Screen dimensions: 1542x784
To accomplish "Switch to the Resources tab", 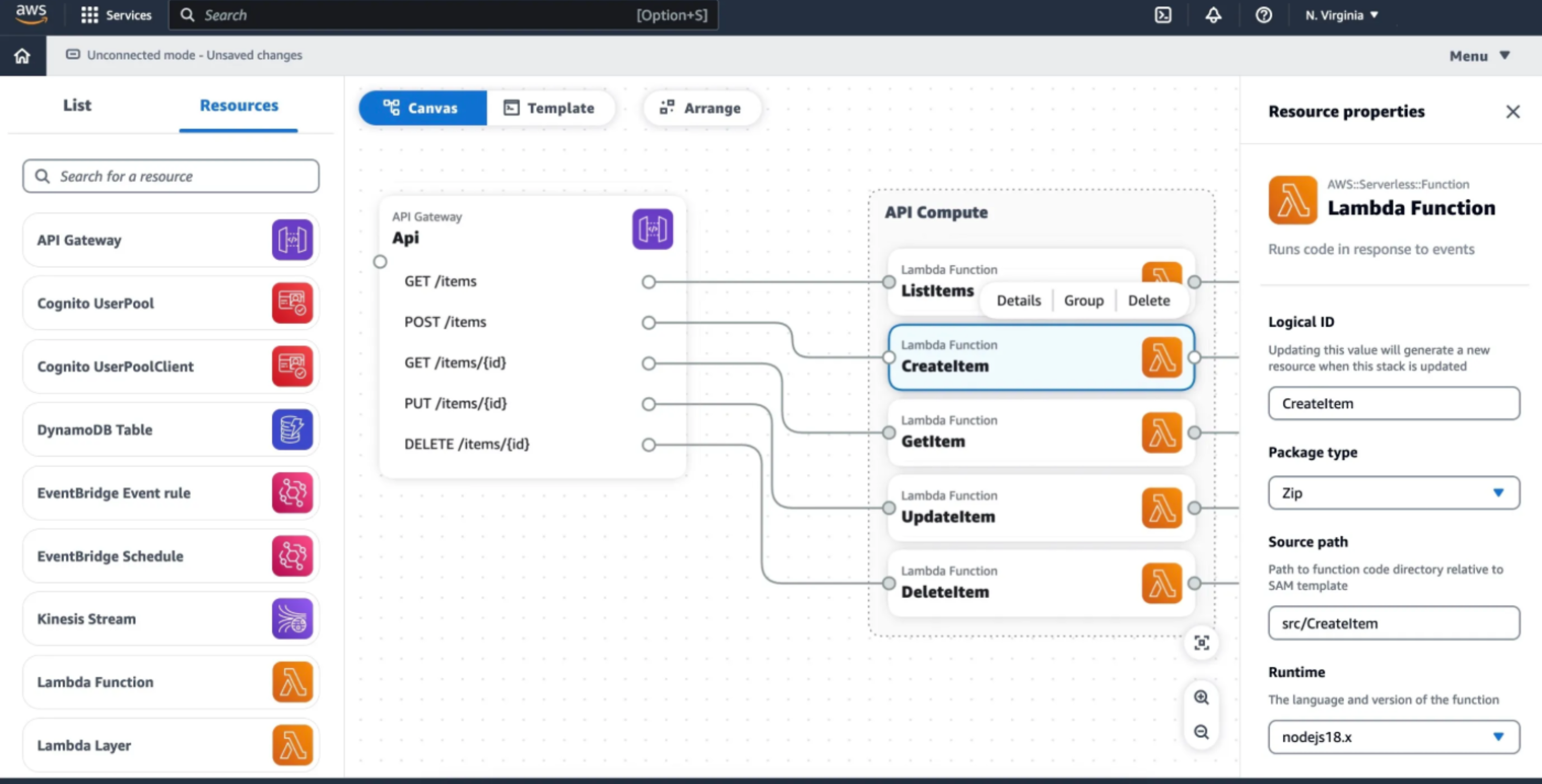I will (x=239, y=106).
